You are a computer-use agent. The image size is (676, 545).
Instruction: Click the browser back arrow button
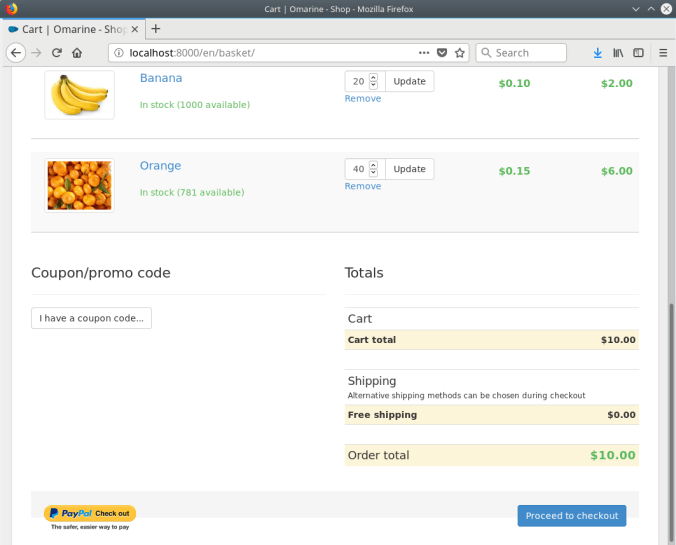[x=16, y=53]
